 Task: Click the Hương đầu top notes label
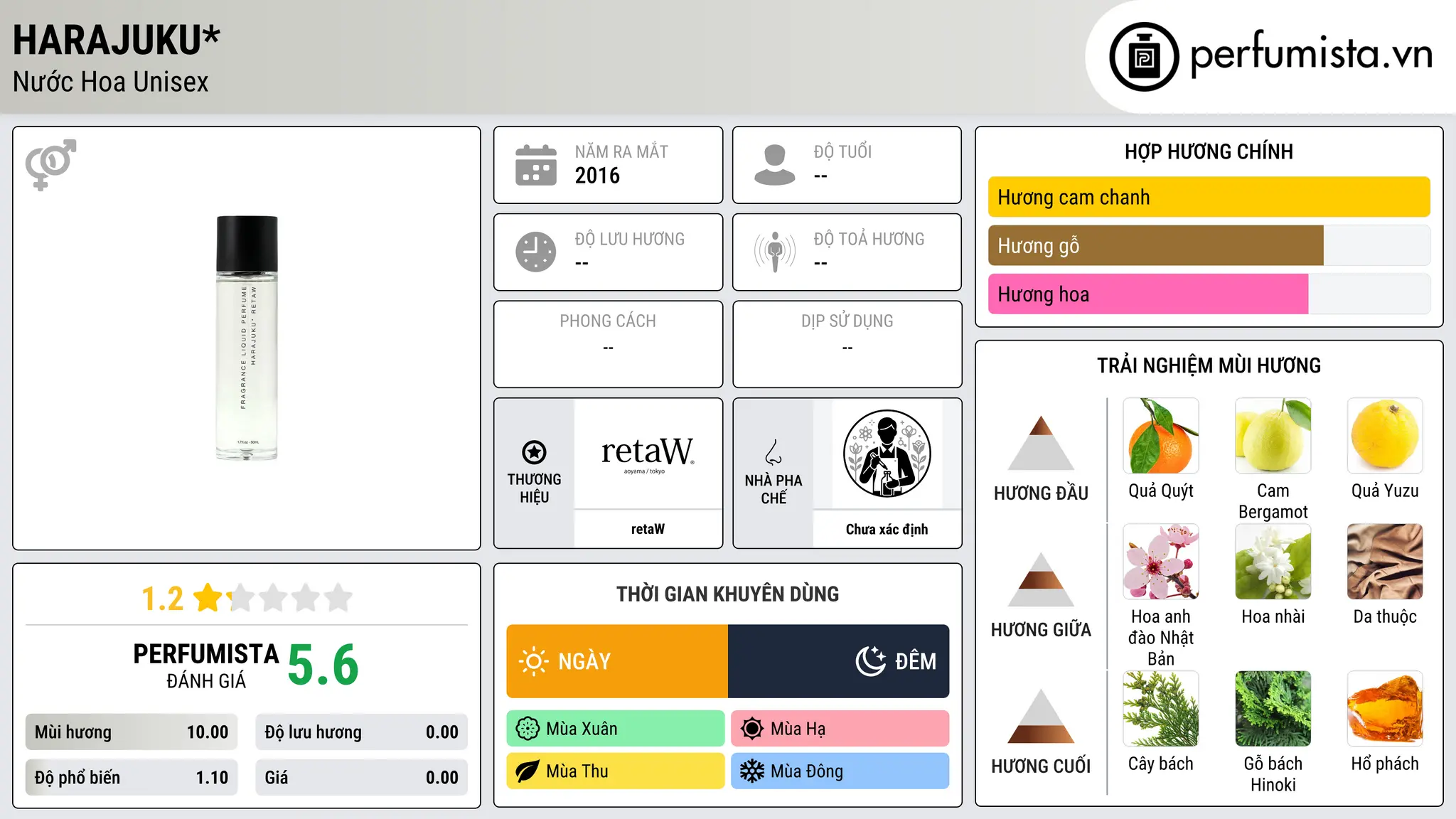1041,493
